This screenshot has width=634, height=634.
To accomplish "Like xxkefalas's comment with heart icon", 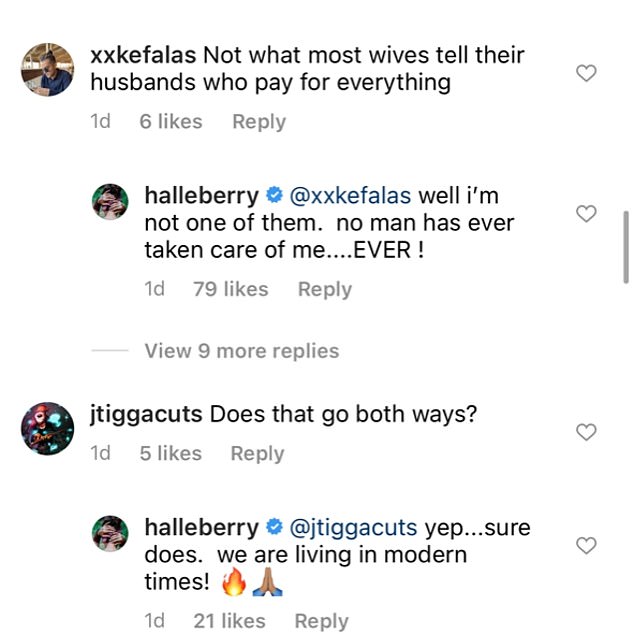I will point(587,73).
